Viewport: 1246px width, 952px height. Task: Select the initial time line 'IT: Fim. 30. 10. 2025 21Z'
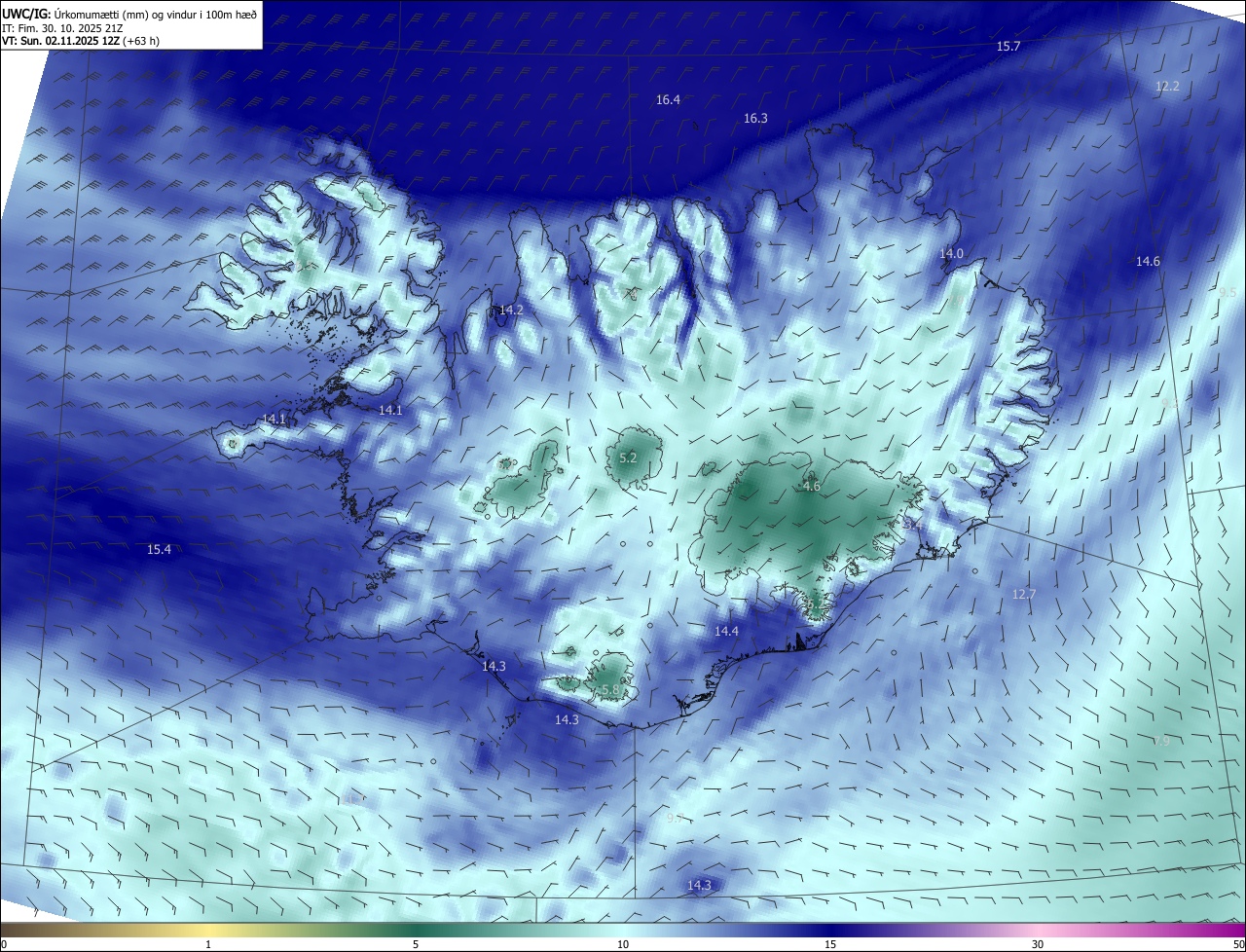[x=63, y=27]
